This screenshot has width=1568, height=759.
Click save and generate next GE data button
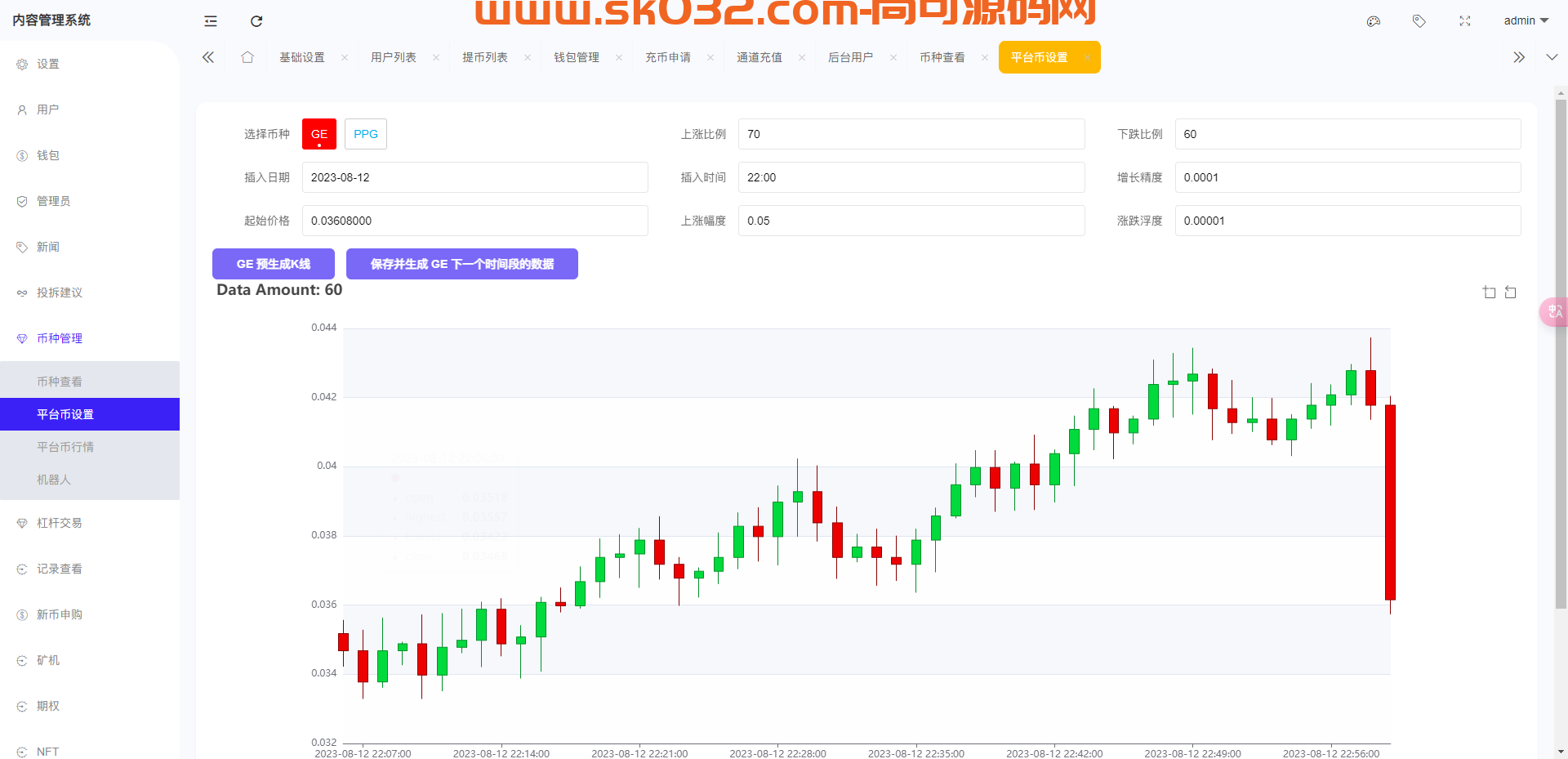(462, 264)
